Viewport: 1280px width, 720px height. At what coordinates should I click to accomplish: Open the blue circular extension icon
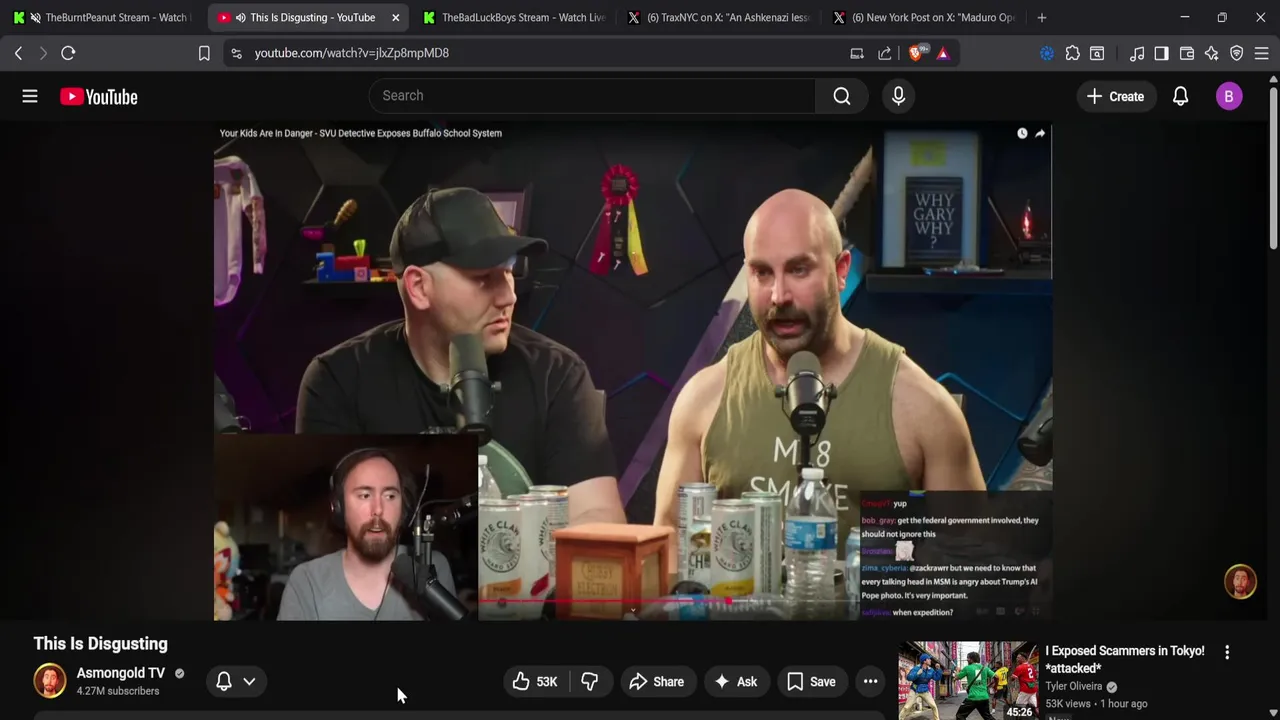1047,53
